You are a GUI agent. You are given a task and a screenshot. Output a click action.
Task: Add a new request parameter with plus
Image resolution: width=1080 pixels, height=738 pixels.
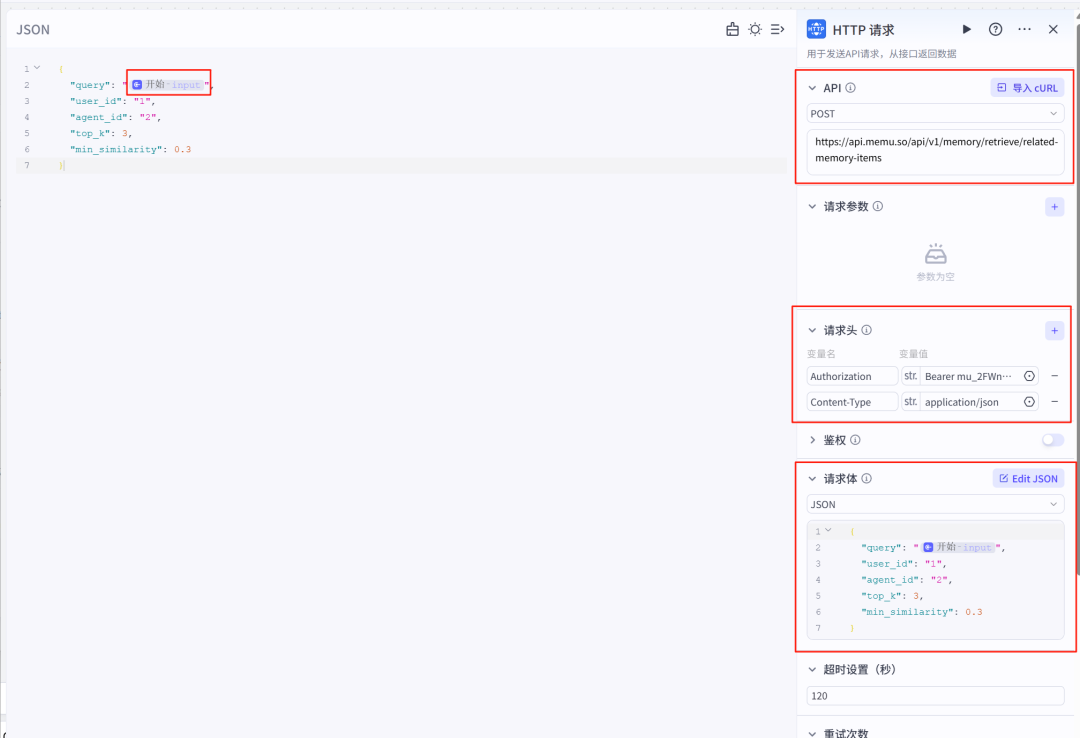click(1055, 207)
